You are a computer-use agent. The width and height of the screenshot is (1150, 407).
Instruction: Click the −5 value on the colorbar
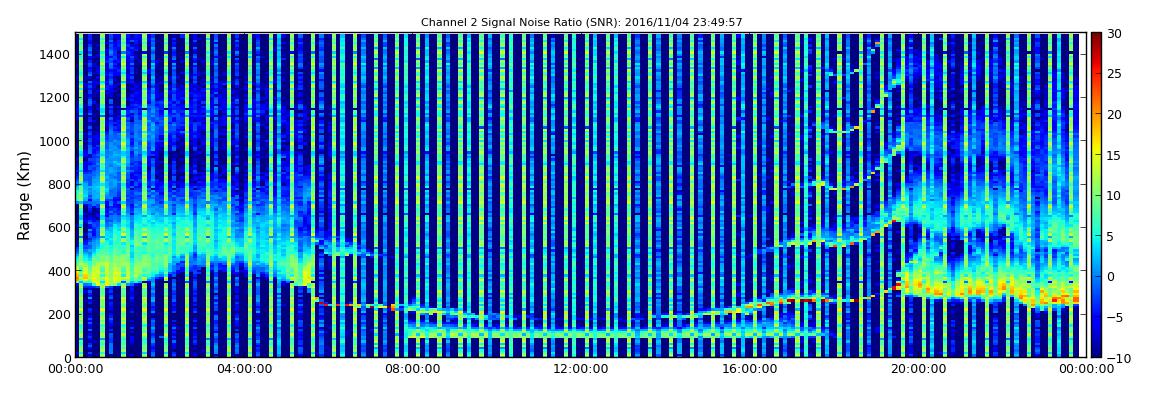click(1115, 317)
